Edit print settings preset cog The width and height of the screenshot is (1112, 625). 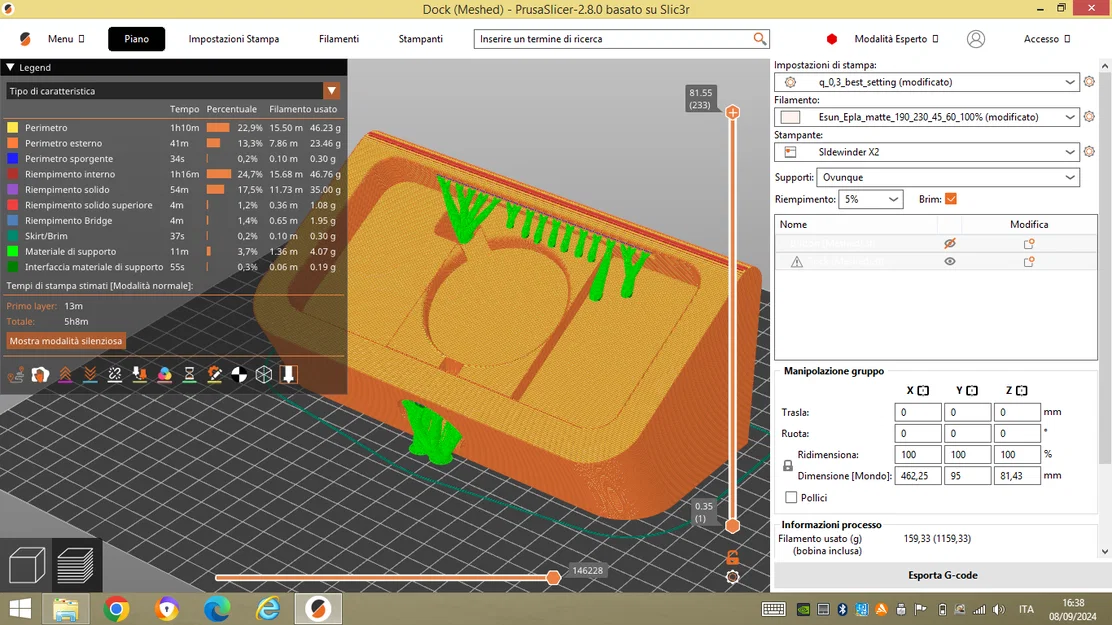coord(1090,82)
